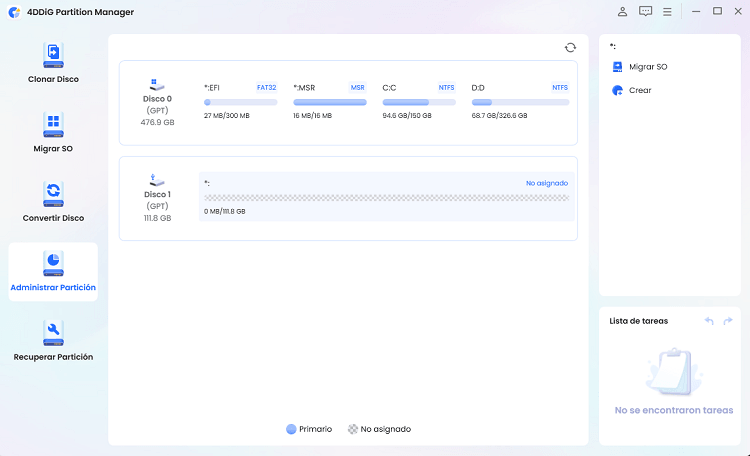Click the redo arrow in Lista de tareas
This screenshot has height=456, width=750.
(727, 321)
